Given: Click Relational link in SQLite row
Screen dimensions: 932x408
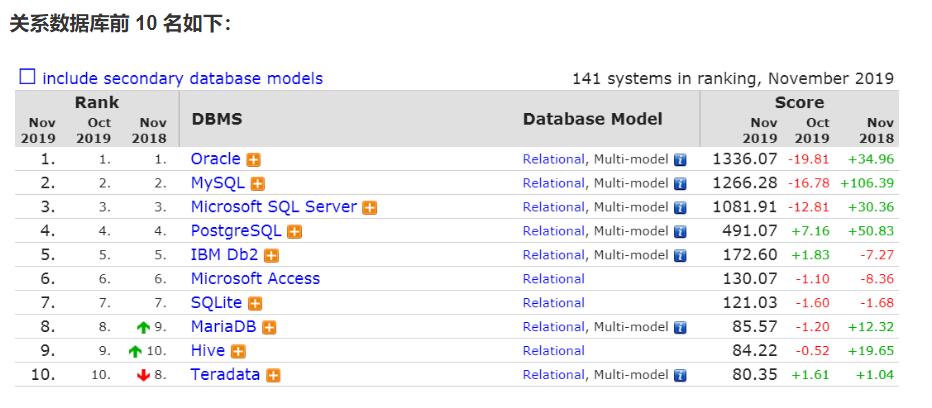Looking at the screenshot, I should pos(553,303).
